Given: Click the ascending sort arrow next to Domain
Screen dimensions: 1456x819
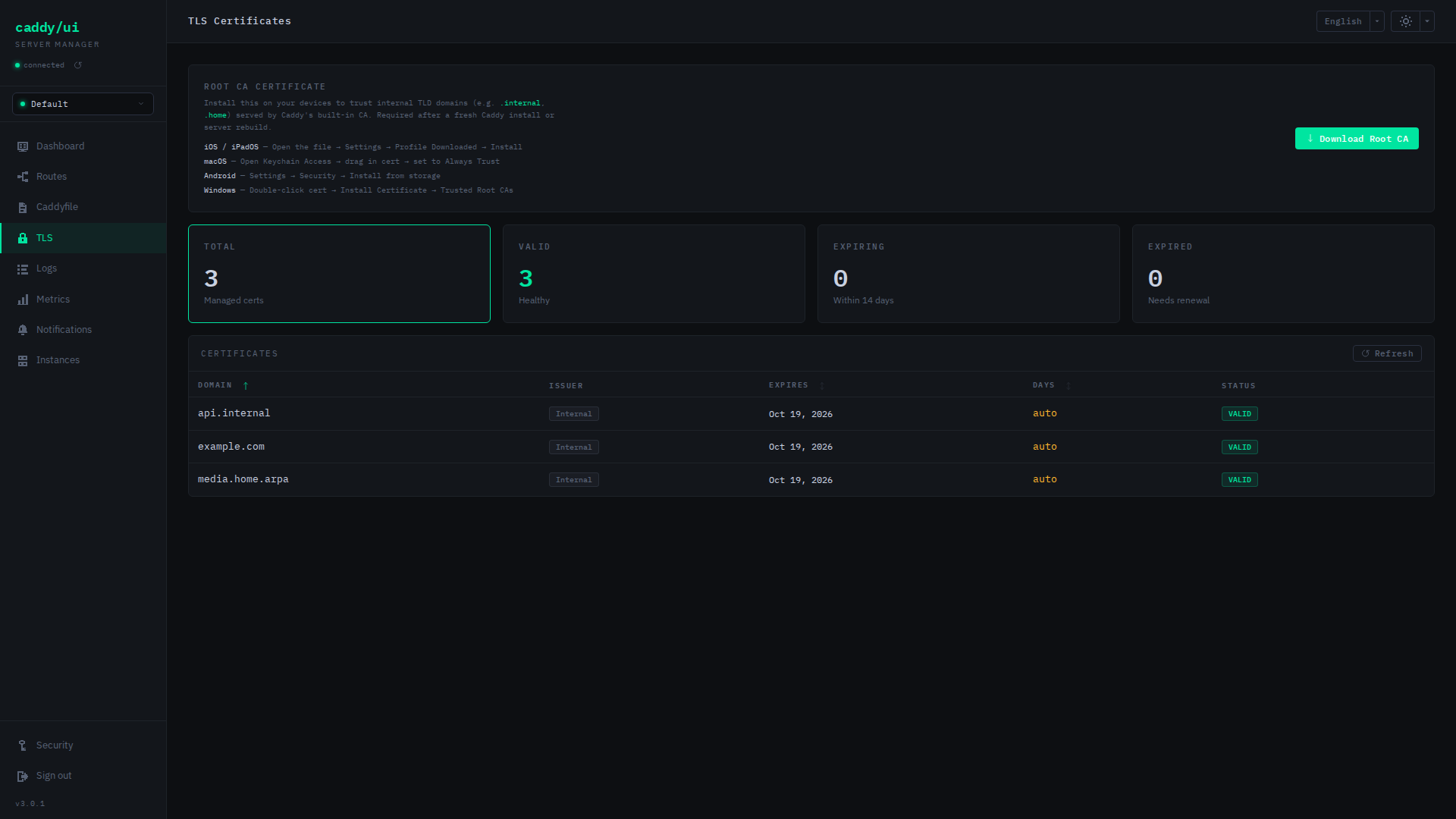Looking at the screenshot, I should [246, 386].
